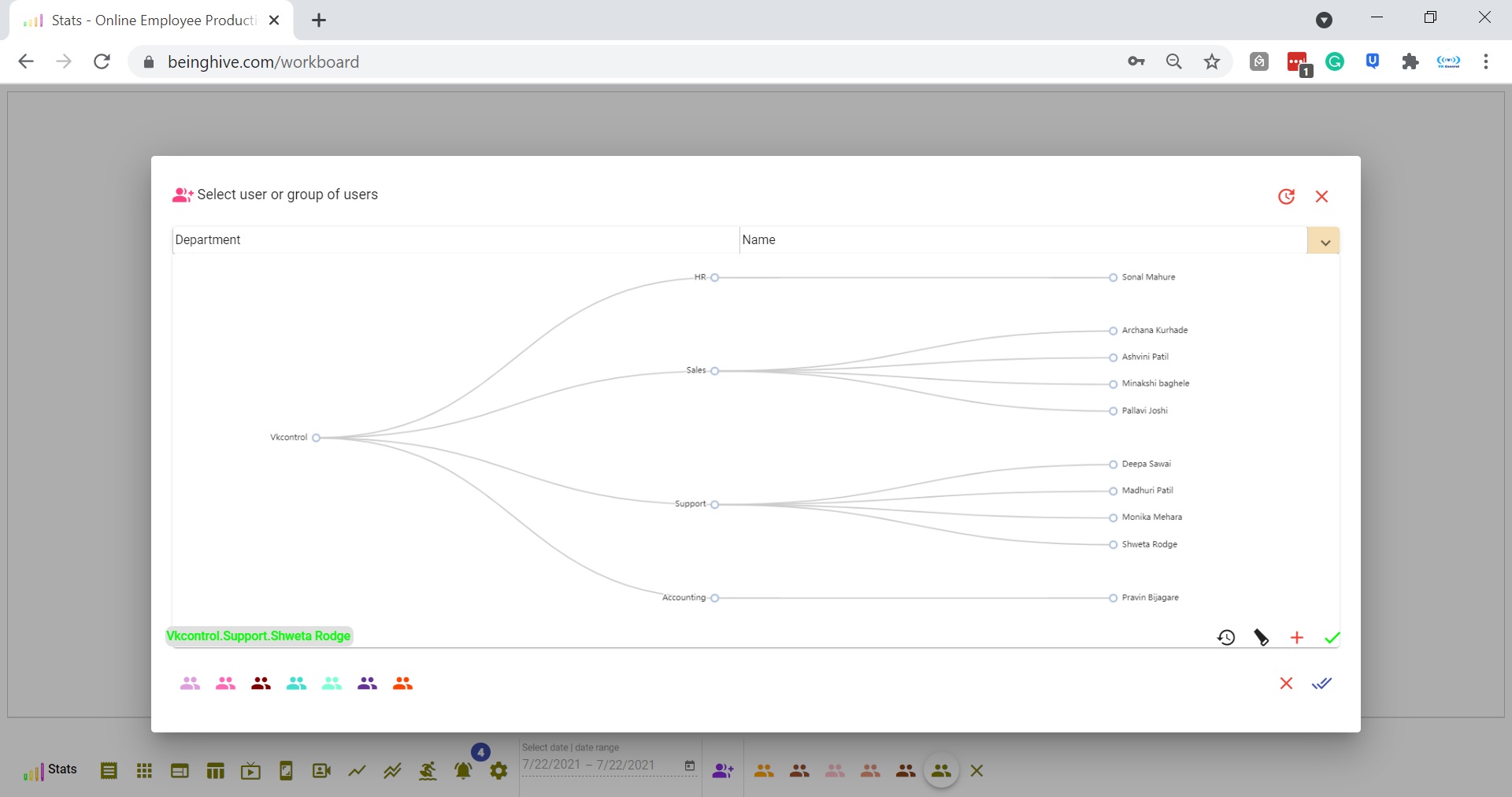1512x797 pixels.
Task: Click the red refresh icon in the dialog header
Action: coord(1287,197)
